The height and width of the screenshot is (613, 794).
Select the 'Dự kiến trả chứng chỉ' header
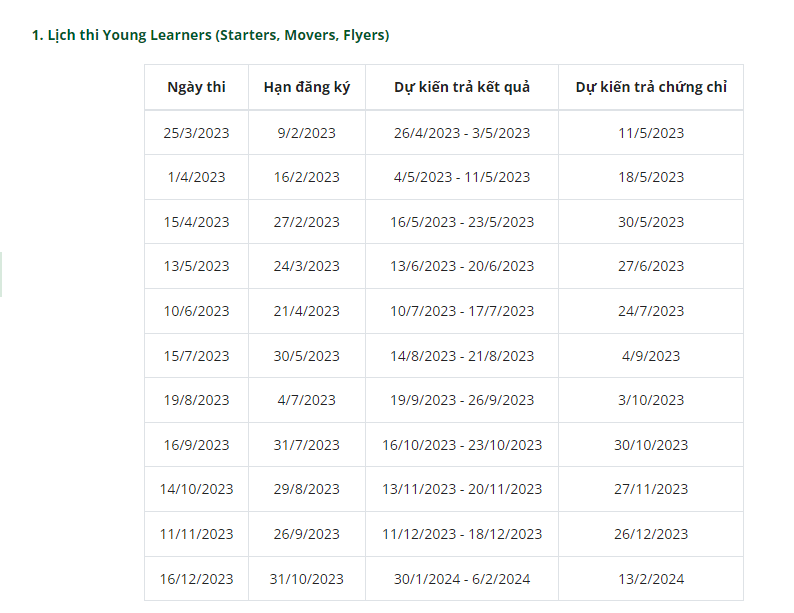pos(651,87)
